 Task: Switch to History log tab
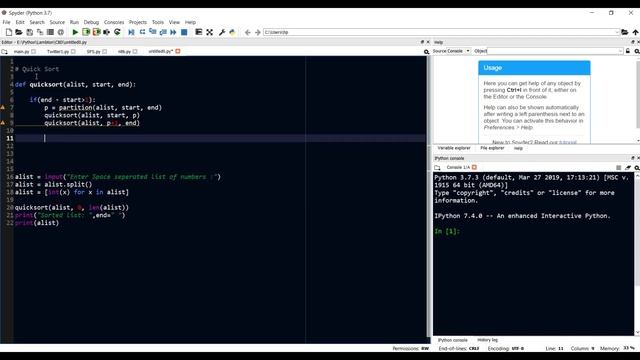[487, 340]
